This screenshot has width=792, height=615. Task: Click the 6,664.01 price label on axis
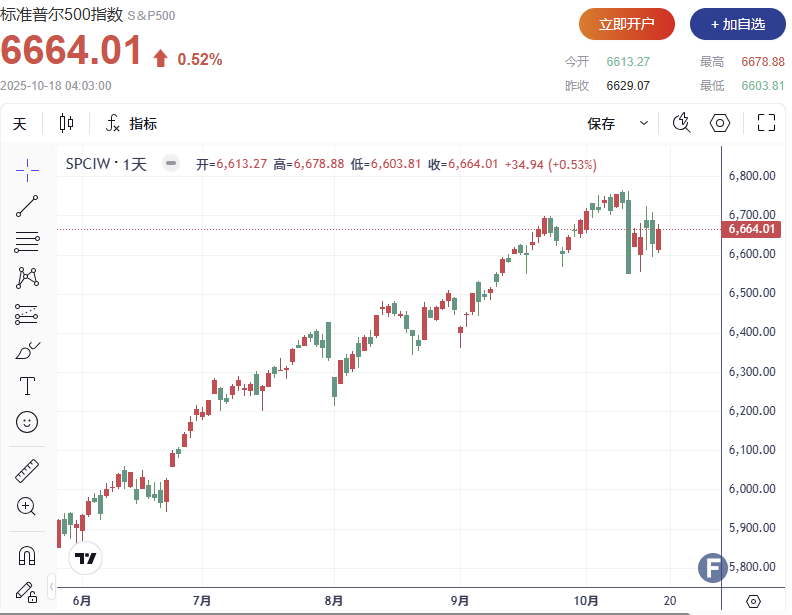pos(752,229)
